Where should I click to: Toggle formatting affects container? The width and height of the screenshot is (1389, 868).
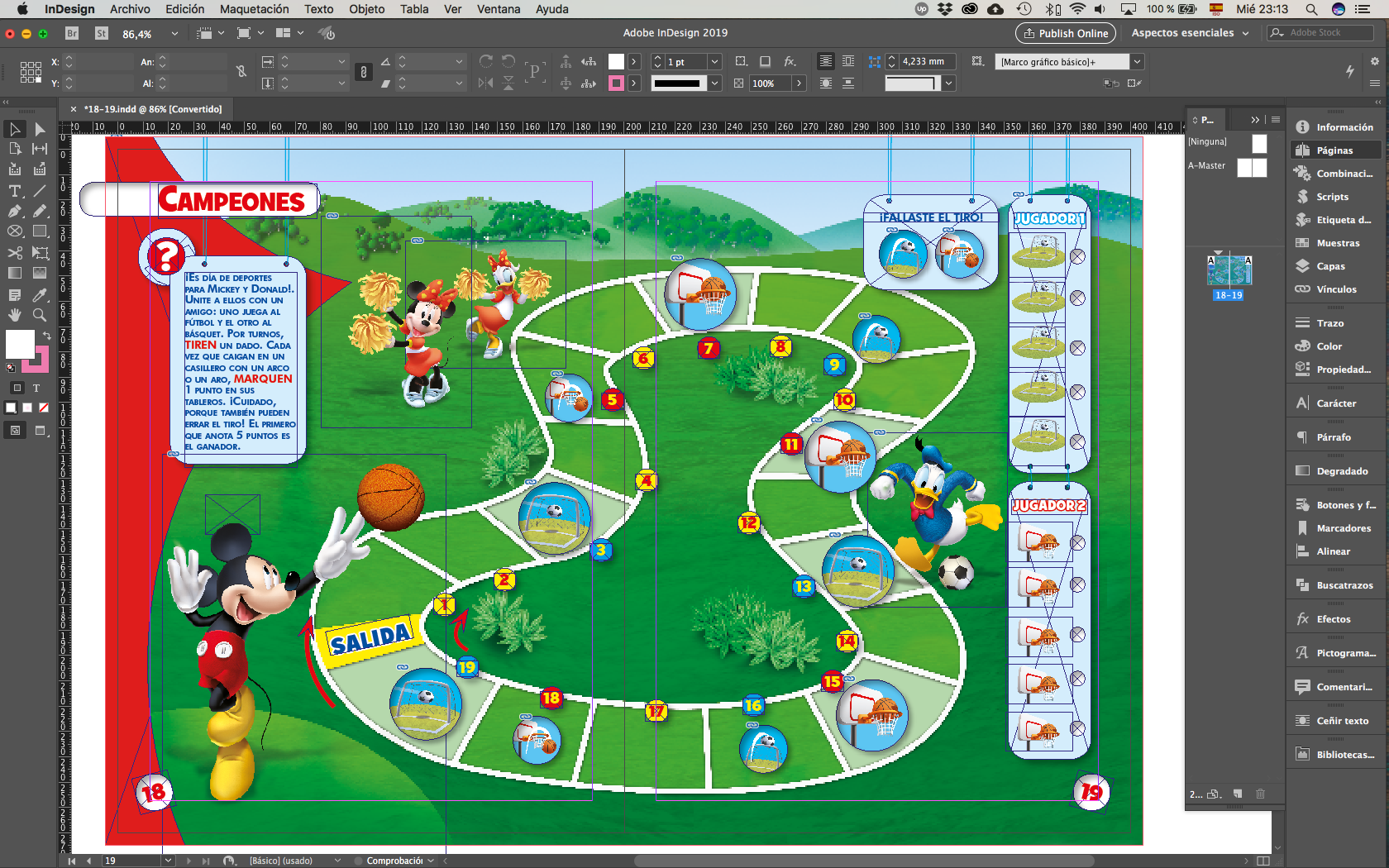pyautogui.click(x=17, y=388)
